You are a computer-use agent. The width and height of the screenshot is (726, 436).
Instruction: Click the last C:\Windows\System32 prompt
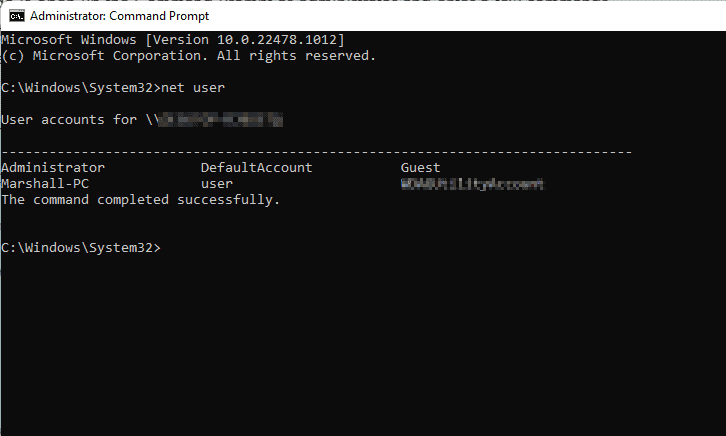81,248
